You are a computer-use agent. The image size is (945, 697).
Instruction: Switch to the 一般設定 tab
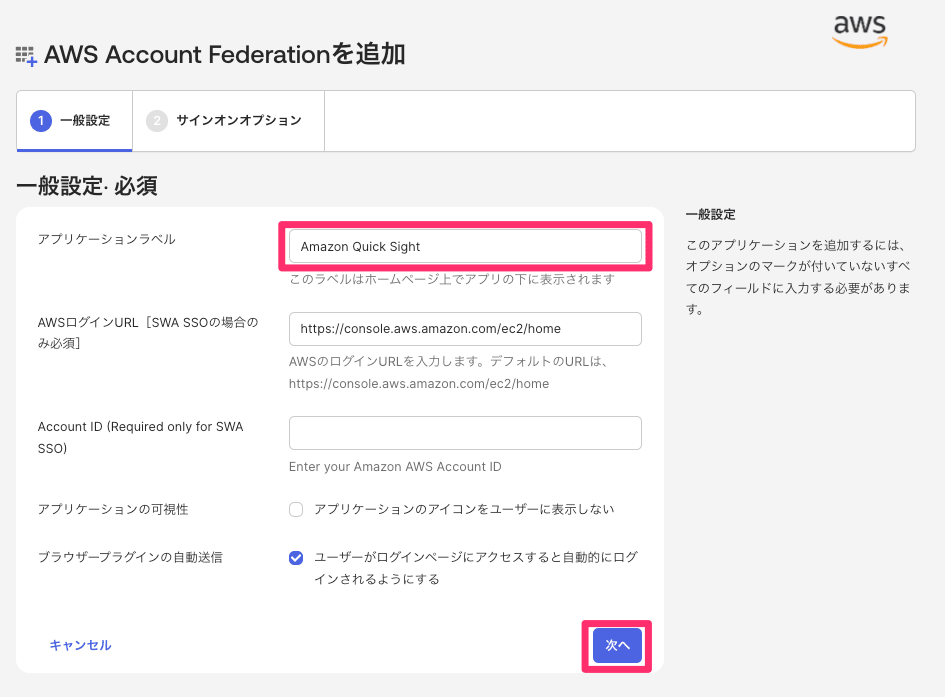(x=84, y=121)
